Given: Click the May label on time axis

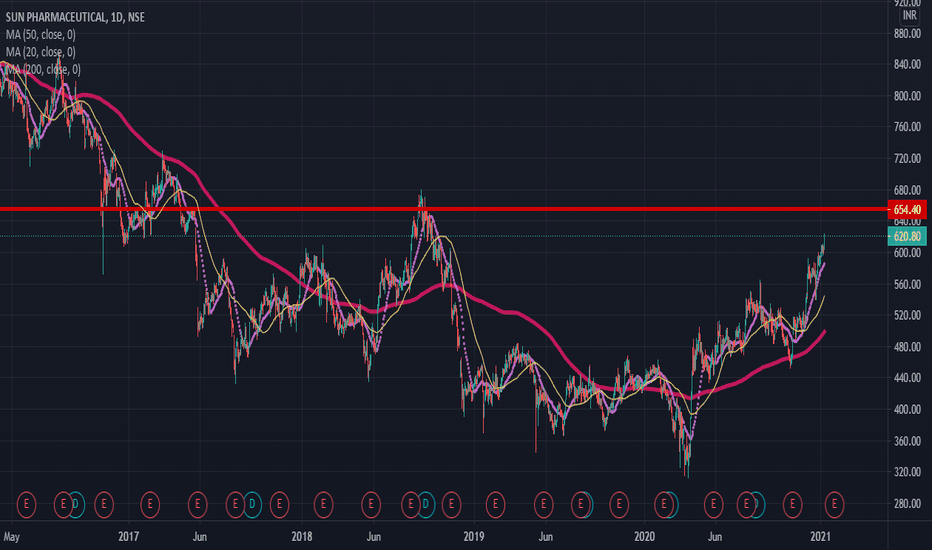Looking at the screenshot, I should pyautogui.click(x=11, y=537).
